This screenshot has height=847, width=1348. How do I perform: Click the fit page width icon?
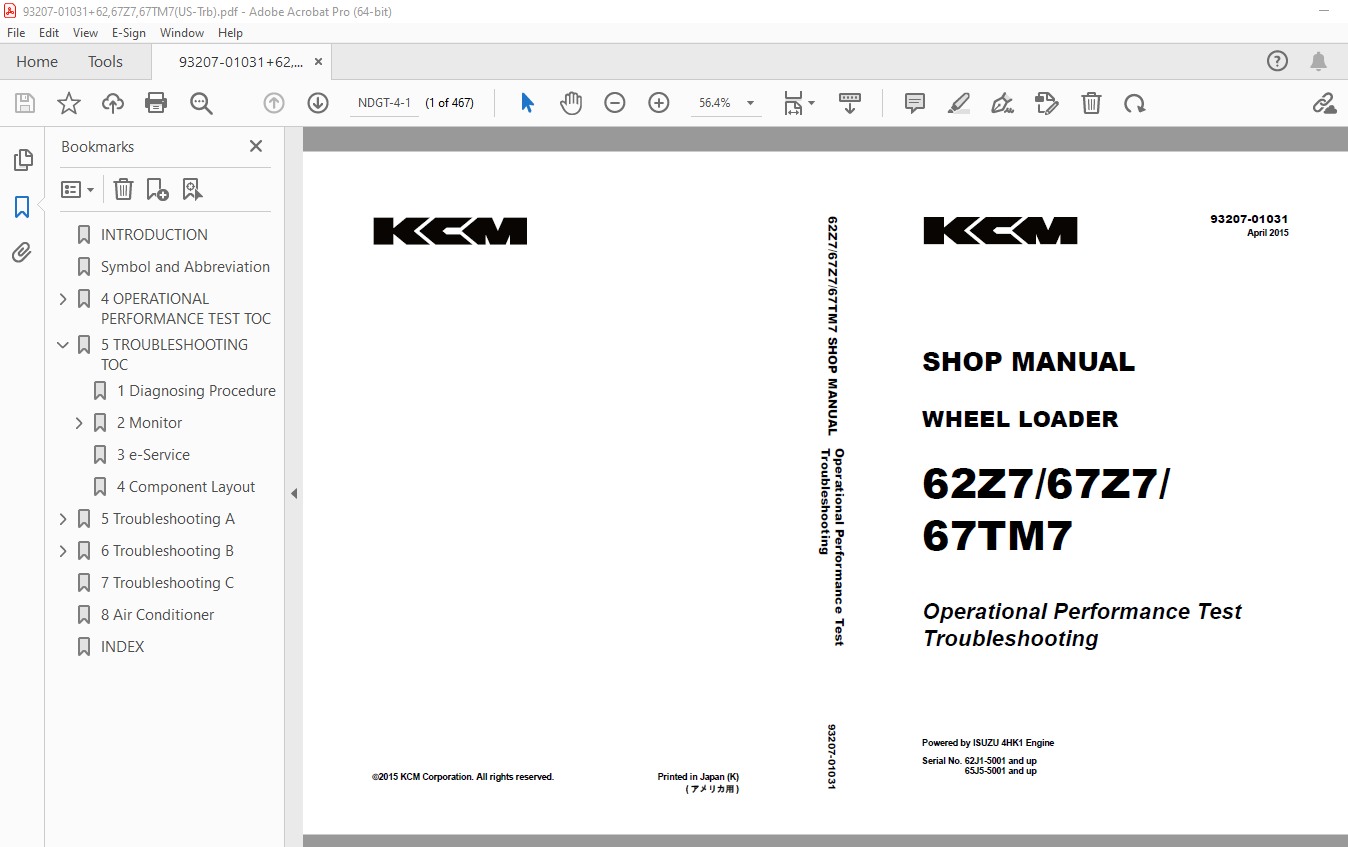pyautogui.click(x=793, y=103)
